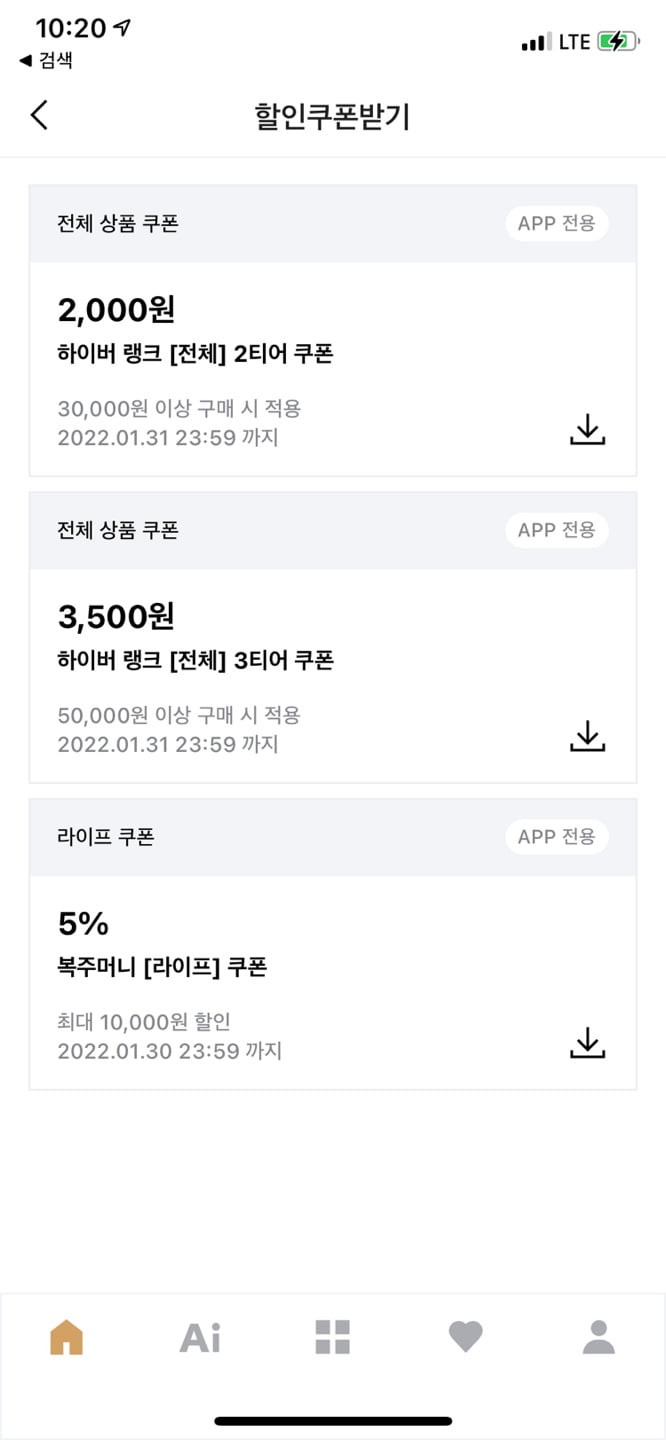Download the 3,500원 3티어 coupon

[x=588, y=736]
